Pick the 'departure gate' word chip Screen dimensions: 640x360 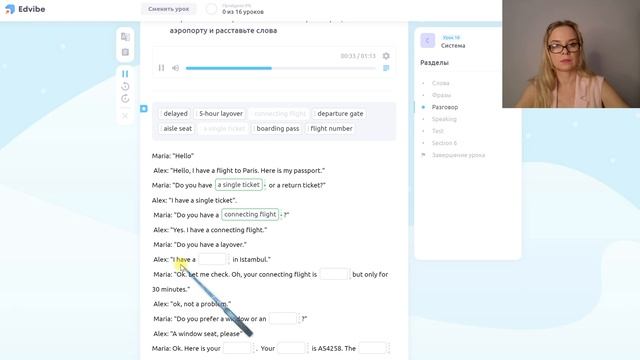(x=339, y=113)
